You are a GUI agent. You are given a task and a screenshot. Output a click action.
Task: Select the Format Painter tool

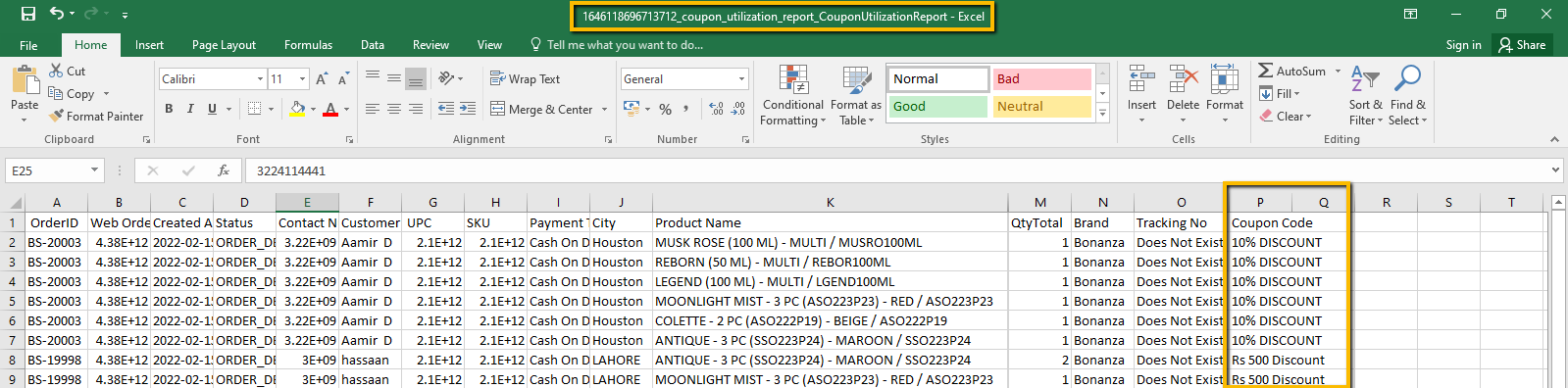96,116
